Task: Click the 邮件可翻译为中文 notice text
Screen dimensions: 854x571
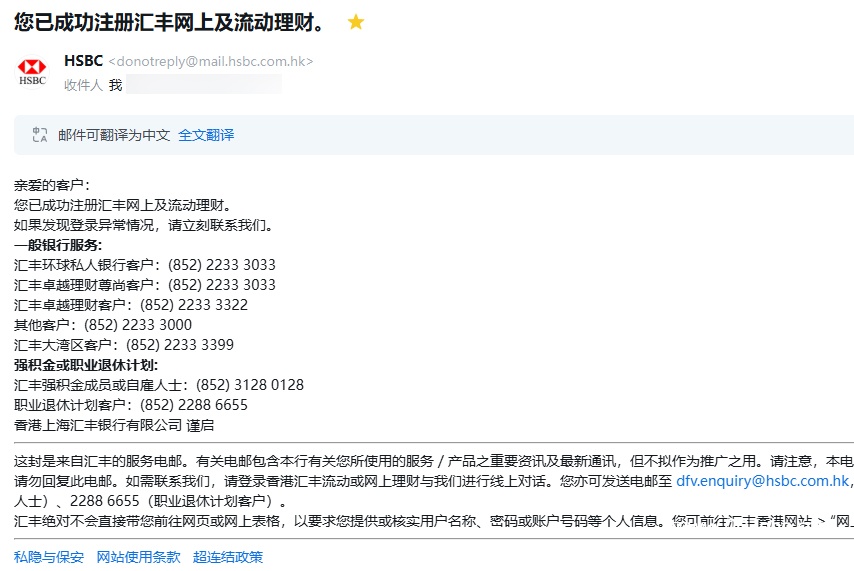Action: 114,135
